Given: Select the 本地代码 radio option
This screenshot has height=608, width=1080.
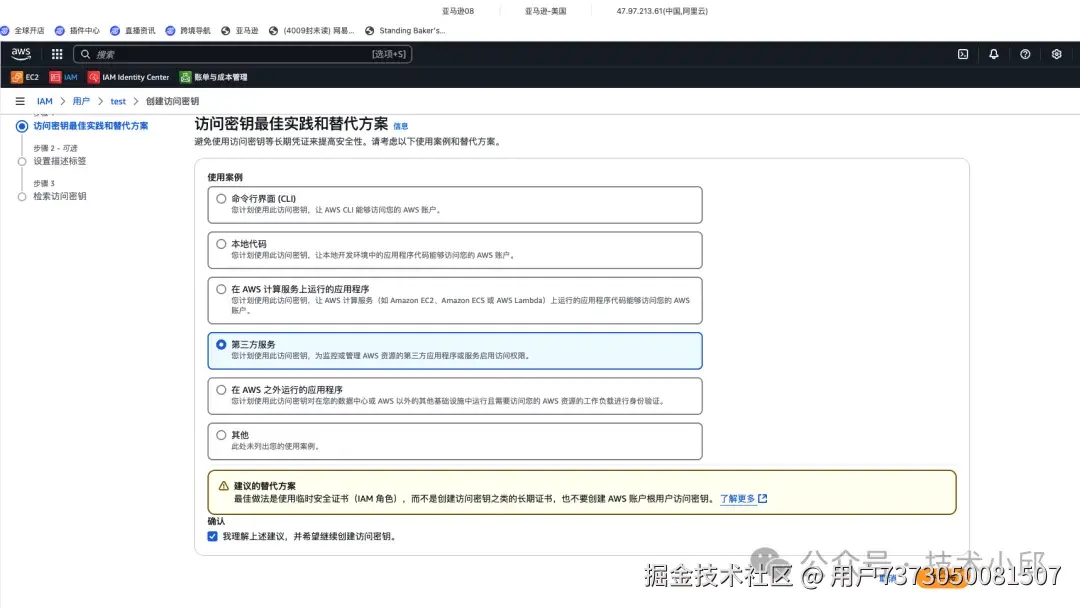Looking at the screenshot, I should pyautogui.click(x=221, y=244).
